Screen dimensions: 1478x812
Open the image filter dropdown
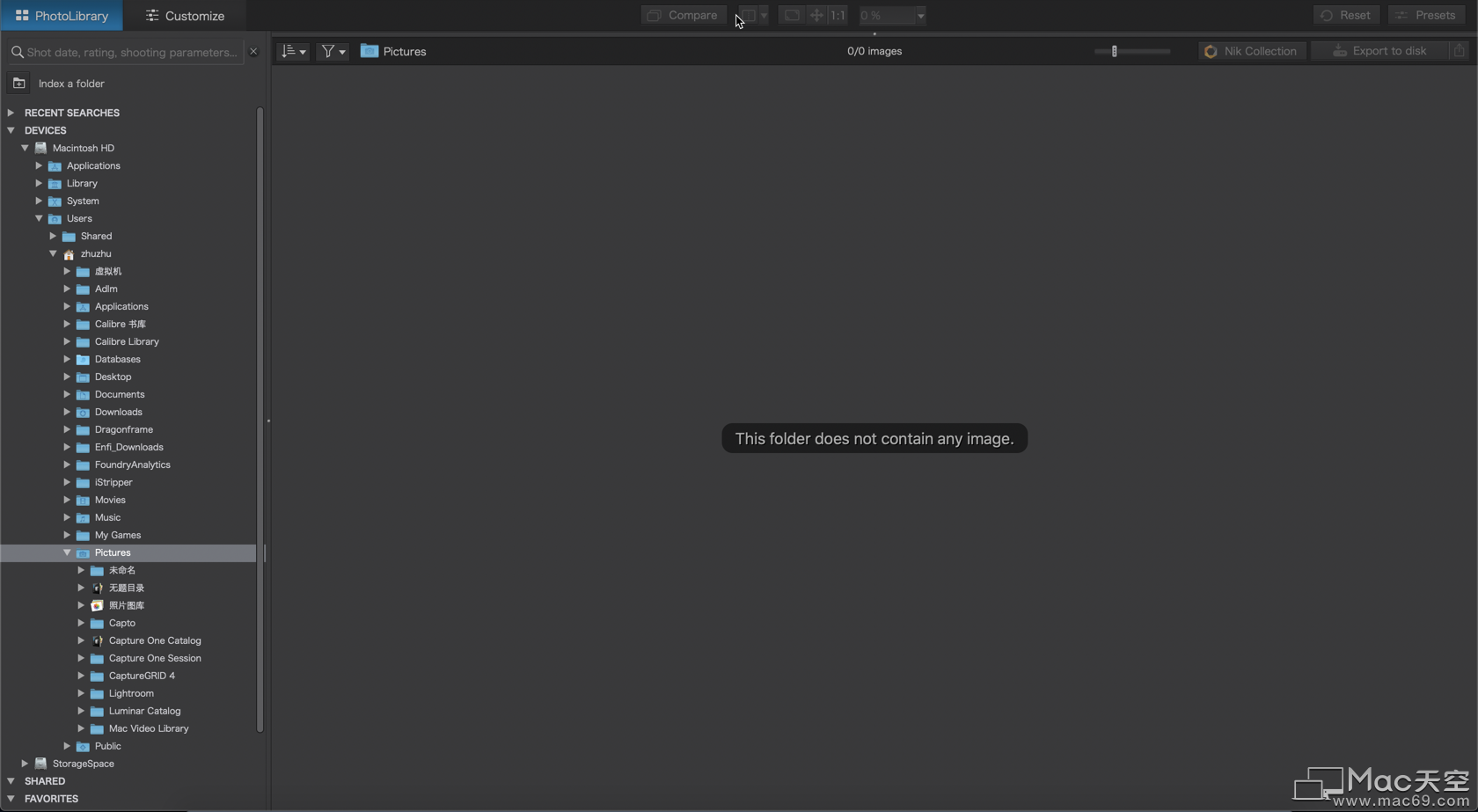point(333,51)
